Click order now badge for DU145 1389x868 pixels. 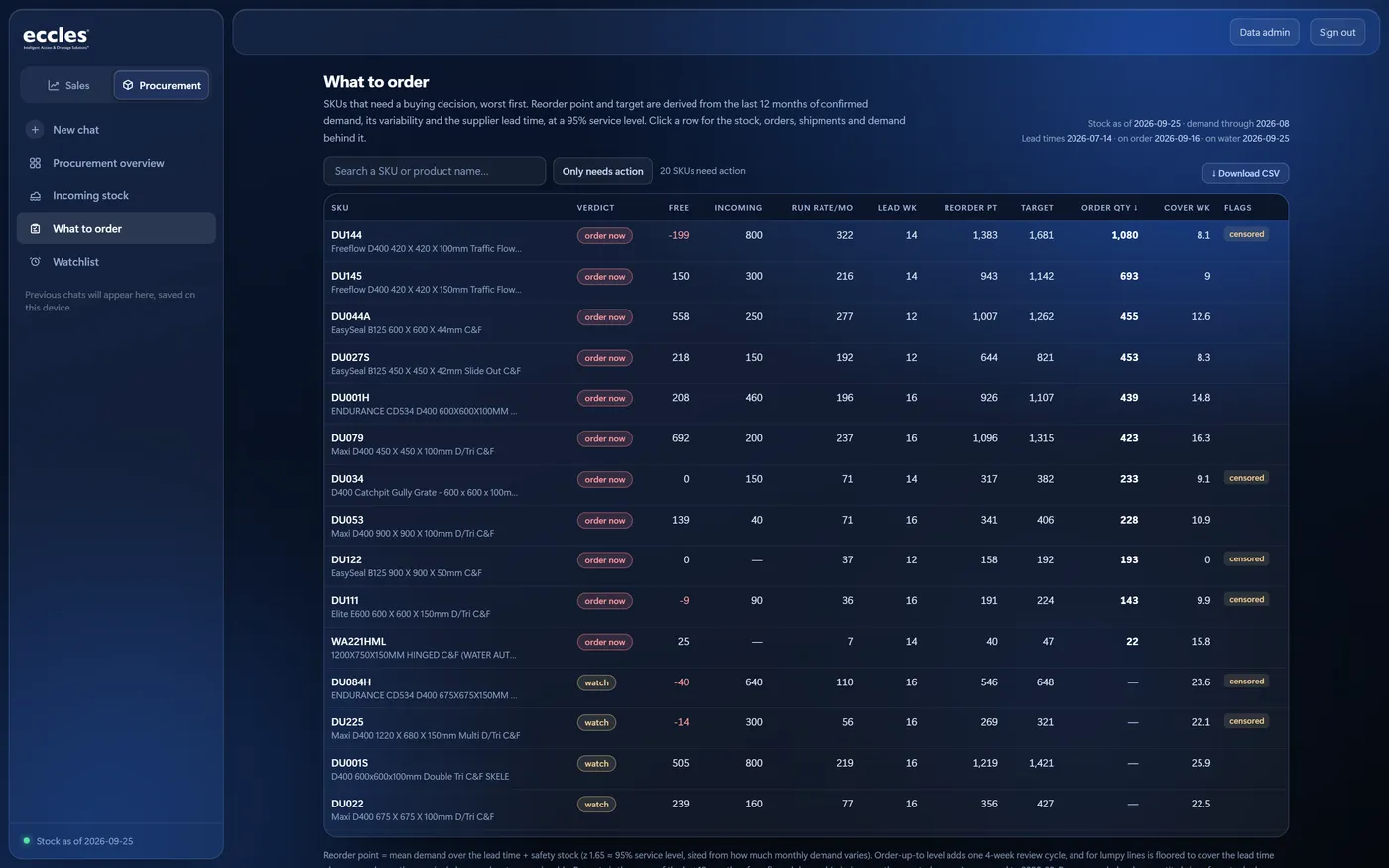tap(605, 277)
